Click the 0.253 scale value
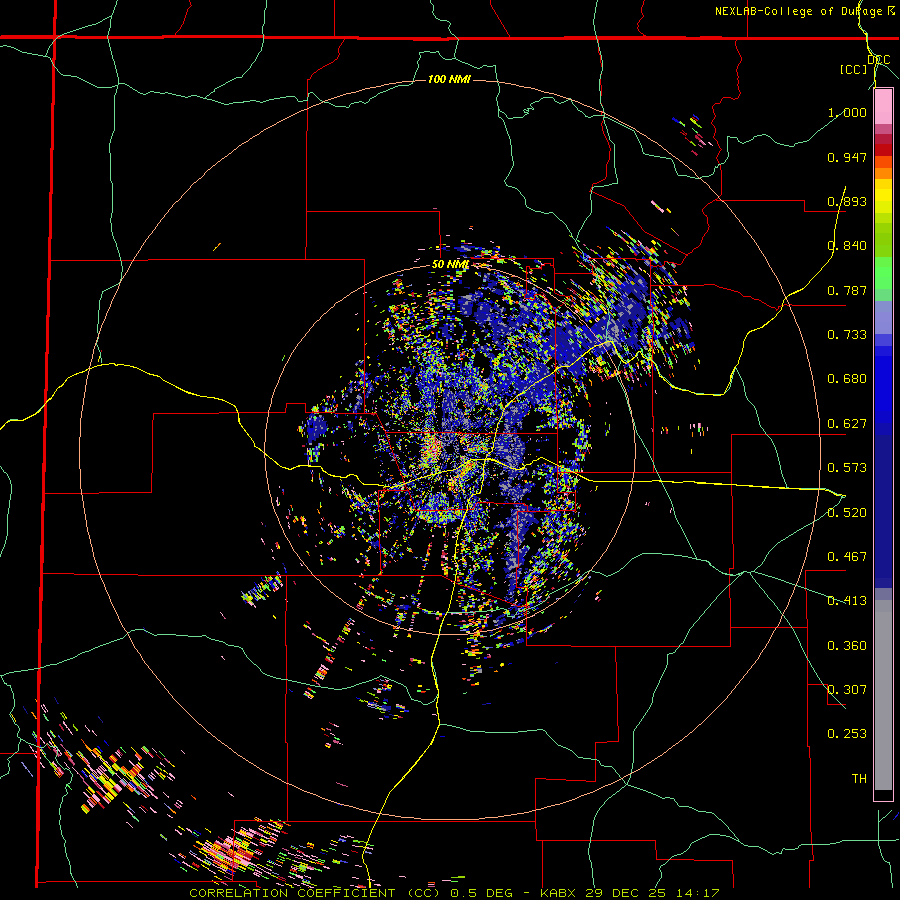This screenshot has width=900, height=900. [847, 734]
